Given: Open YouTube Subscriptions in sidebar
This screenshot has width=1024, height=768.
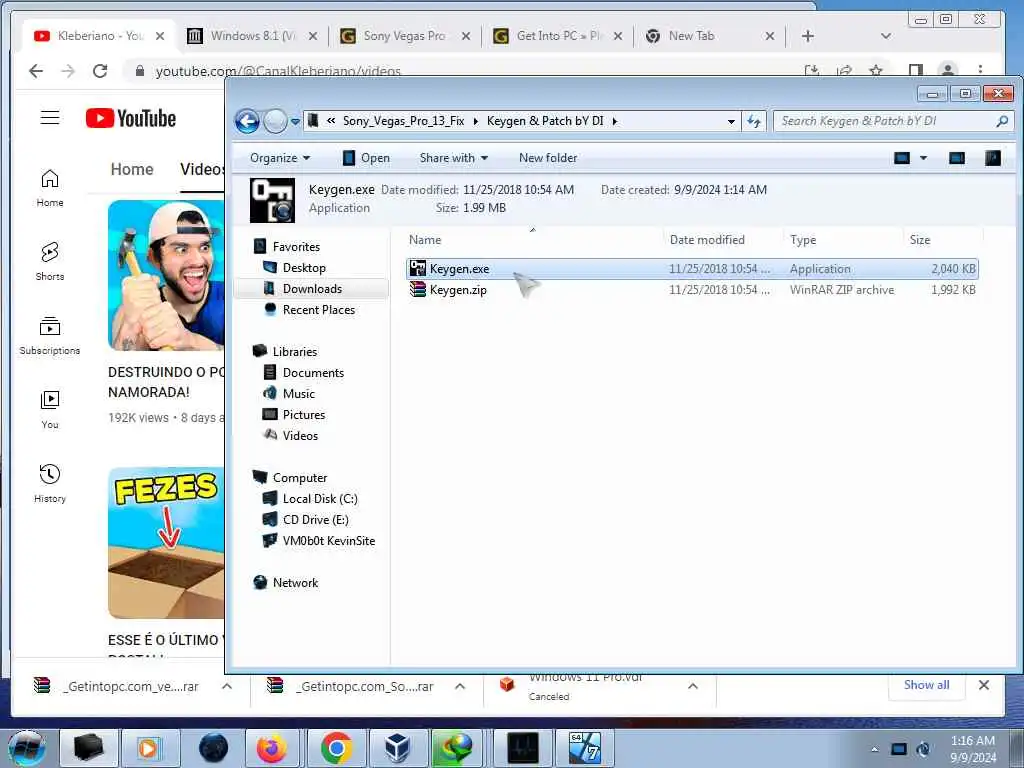Looking at the screenshot, I should [x=50, y=336].
